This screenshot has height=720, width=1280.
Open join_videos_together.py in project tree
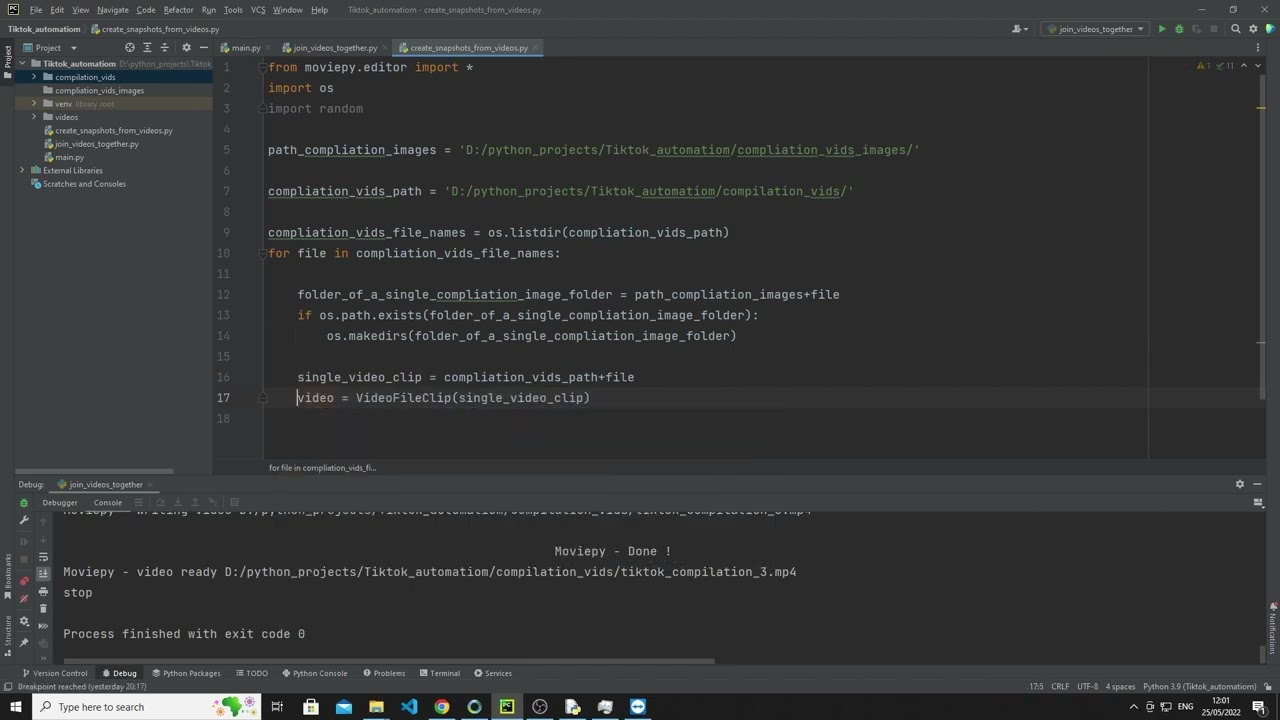(97, 144)
